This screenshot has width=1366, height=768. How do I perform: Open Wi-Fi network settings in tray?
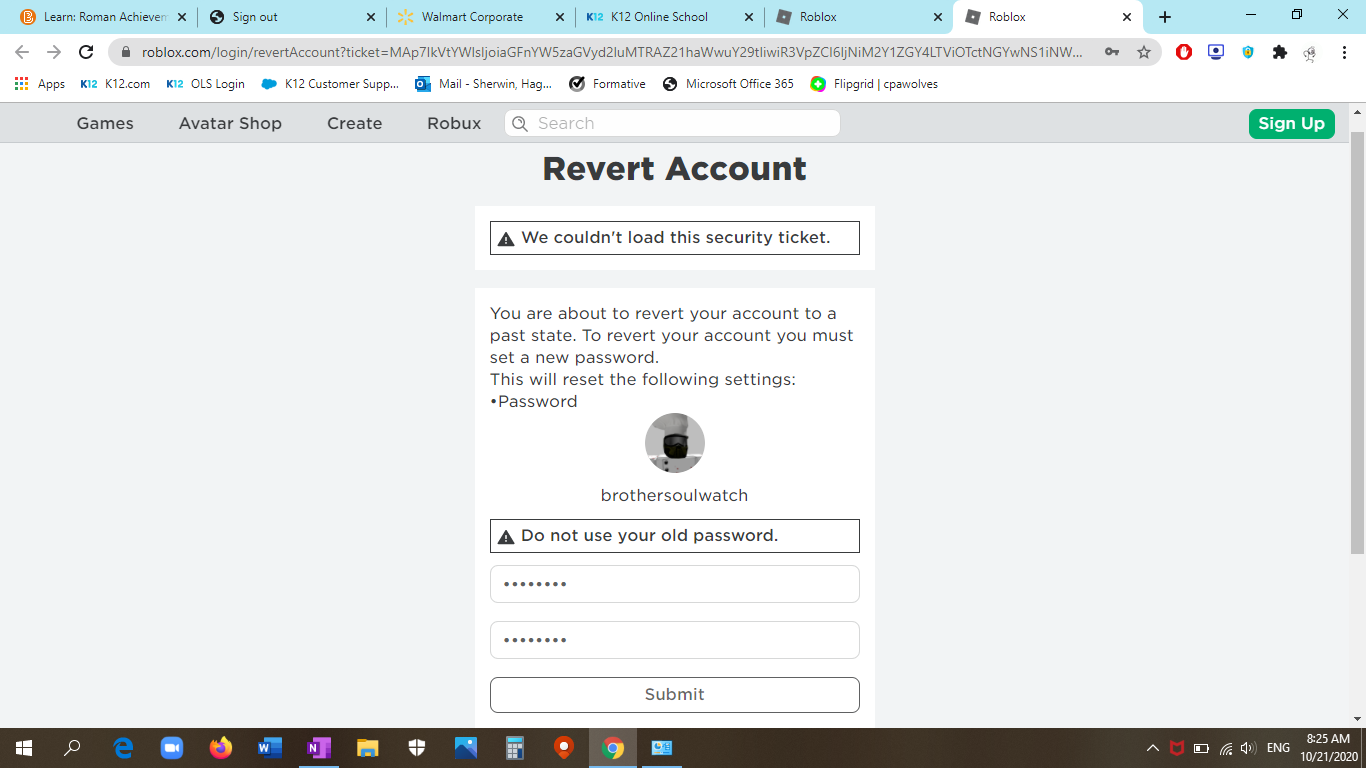[x=1226, y=748]
